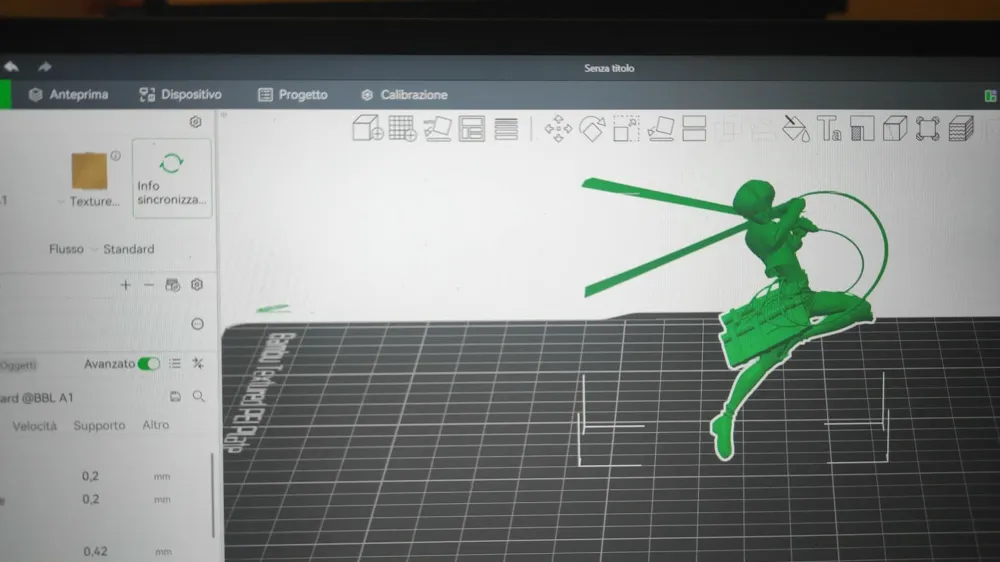Image resolution: width=1000 pixels, height=562 pixels.
Task: Open filament settings gear icon
Action: [x=197, y=285]
